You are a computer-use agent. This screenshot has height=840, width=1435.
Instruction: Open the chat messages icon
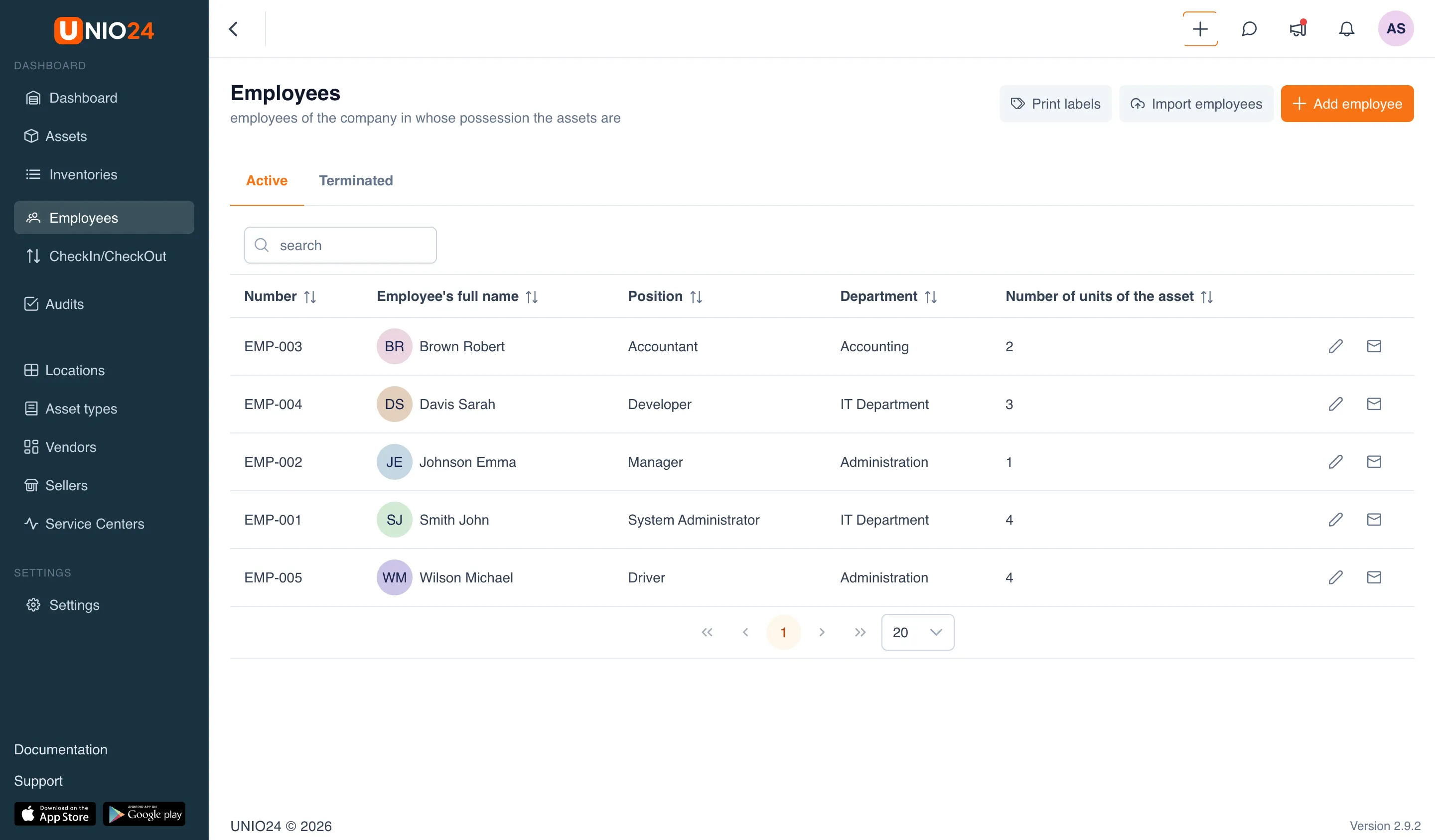(x=1249, y=28)
